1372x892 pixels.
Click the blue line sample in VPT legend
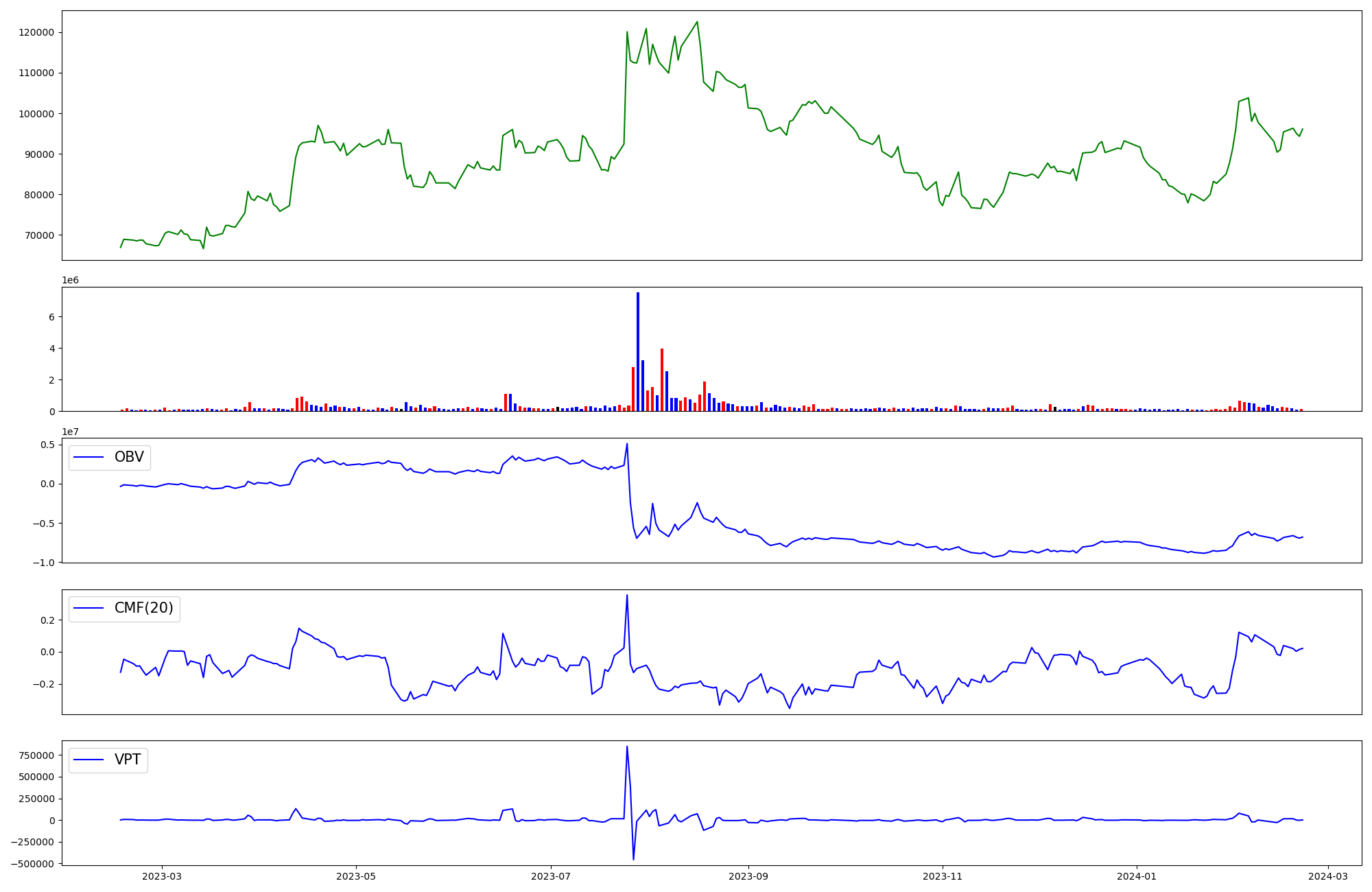88,760
